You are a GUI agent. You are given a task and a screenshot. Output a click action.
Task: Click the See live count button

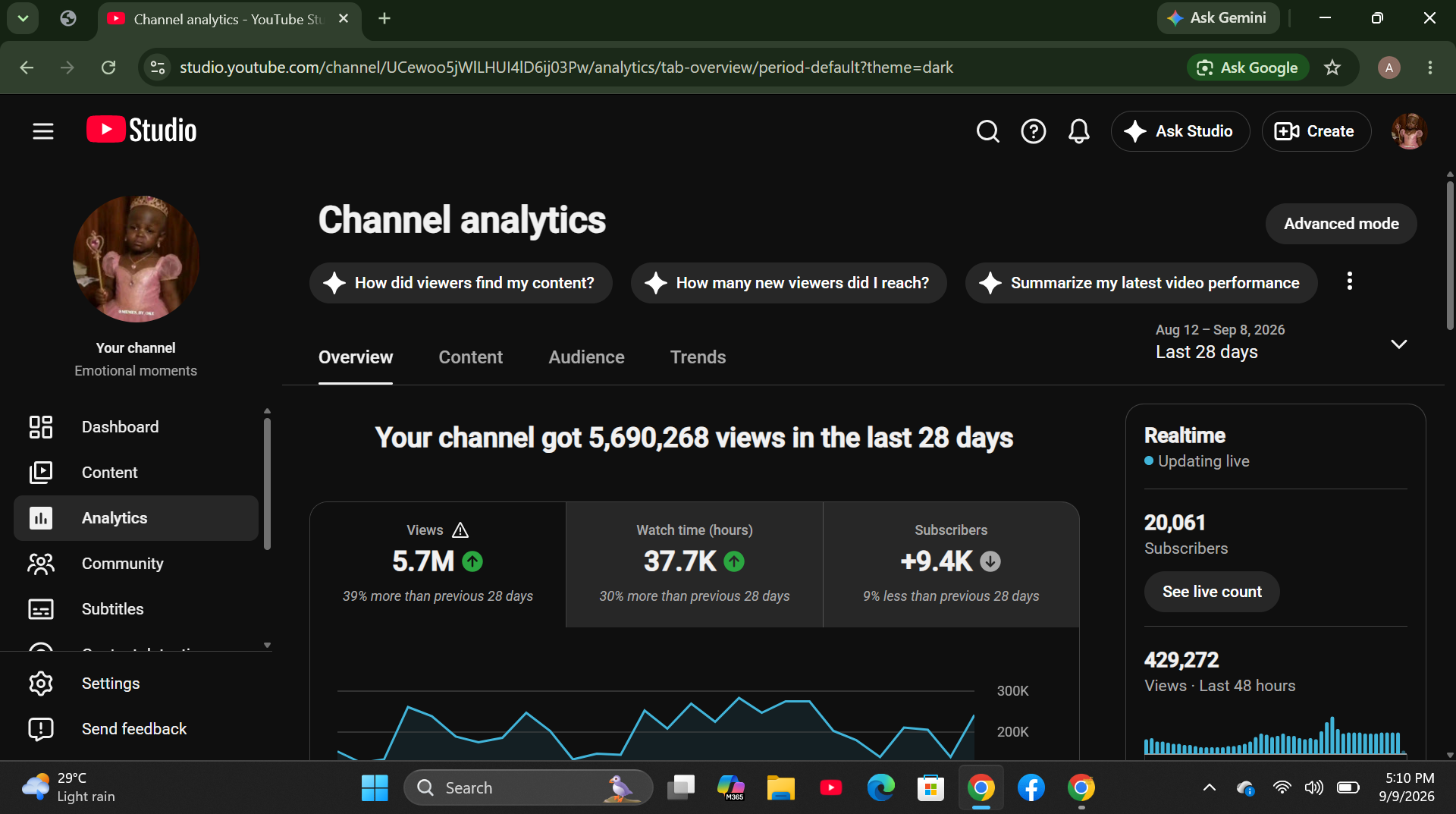tap(1212, 592)
